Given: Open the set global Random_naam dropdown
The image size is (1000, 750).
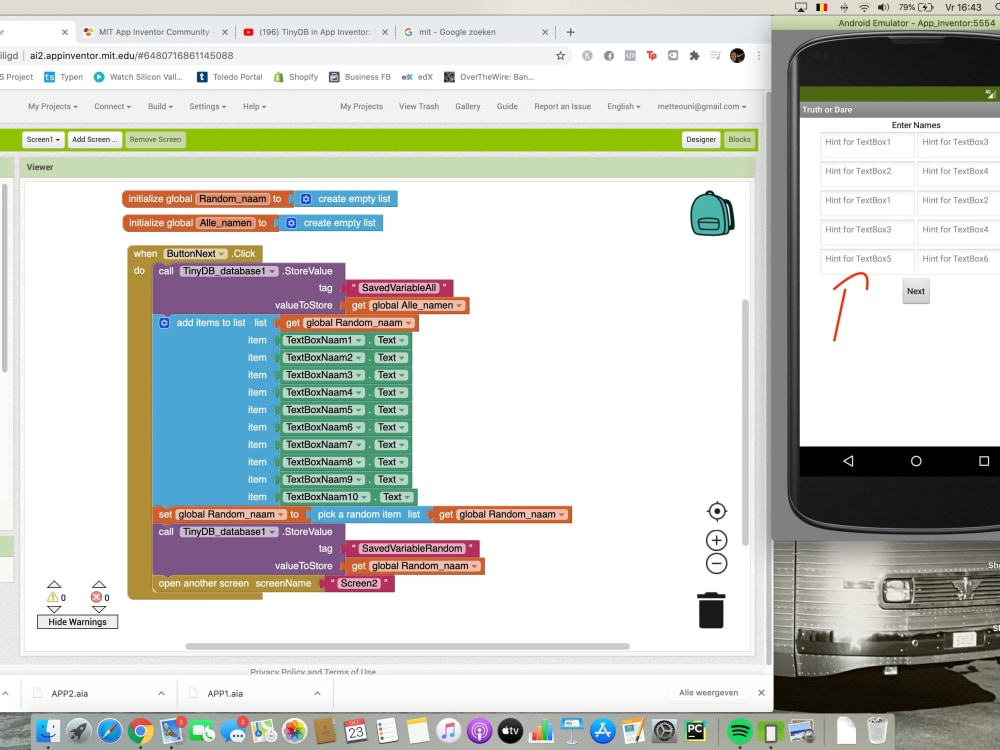Looking at the screenshot, I should click(281, 515).
